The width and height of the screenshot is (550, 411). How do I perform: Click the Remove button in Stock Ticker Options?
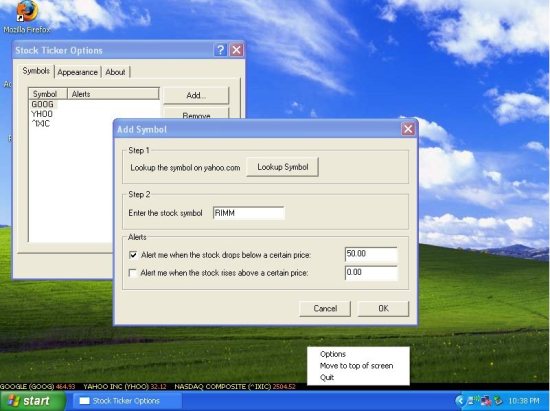pos(196,114)
